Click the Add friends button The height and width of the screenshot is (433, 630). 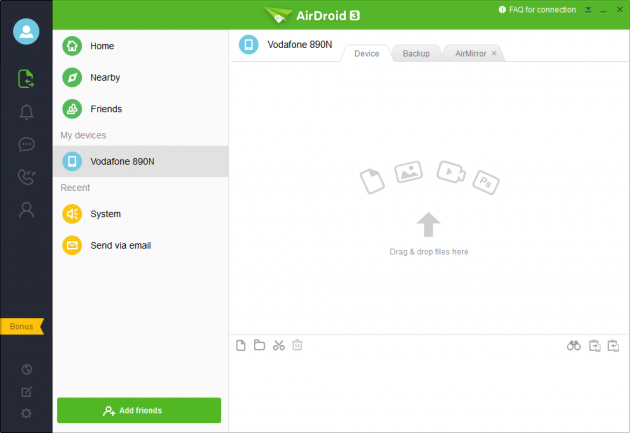(139, 411)
